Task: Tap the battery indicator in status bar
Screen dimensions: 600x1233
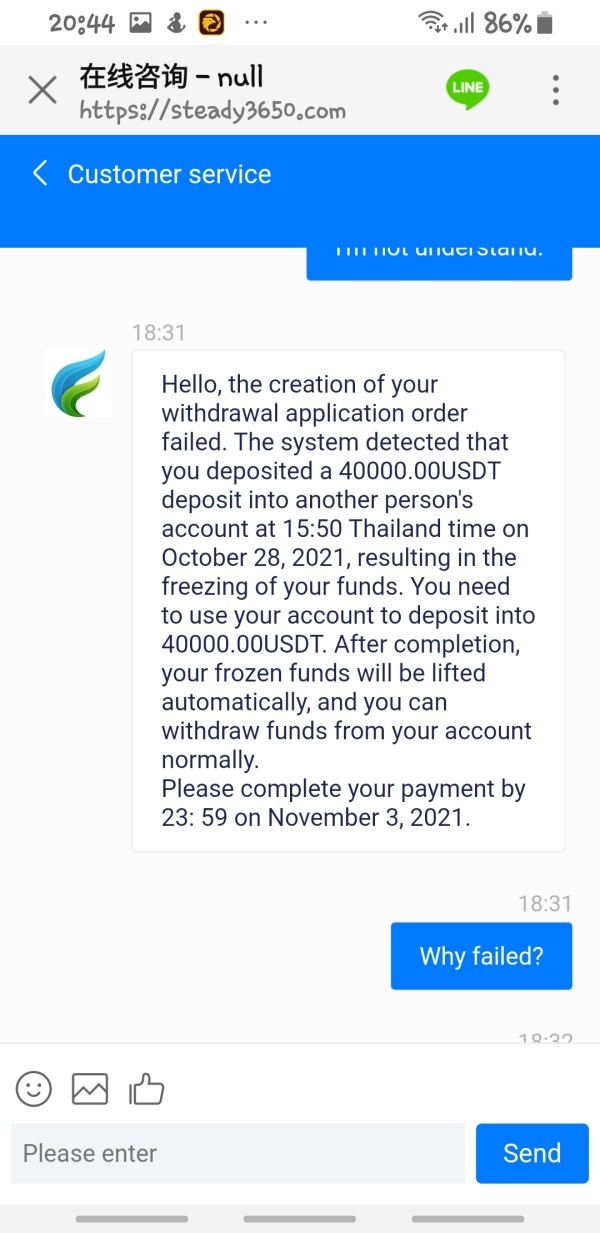Action: (545, 23)
